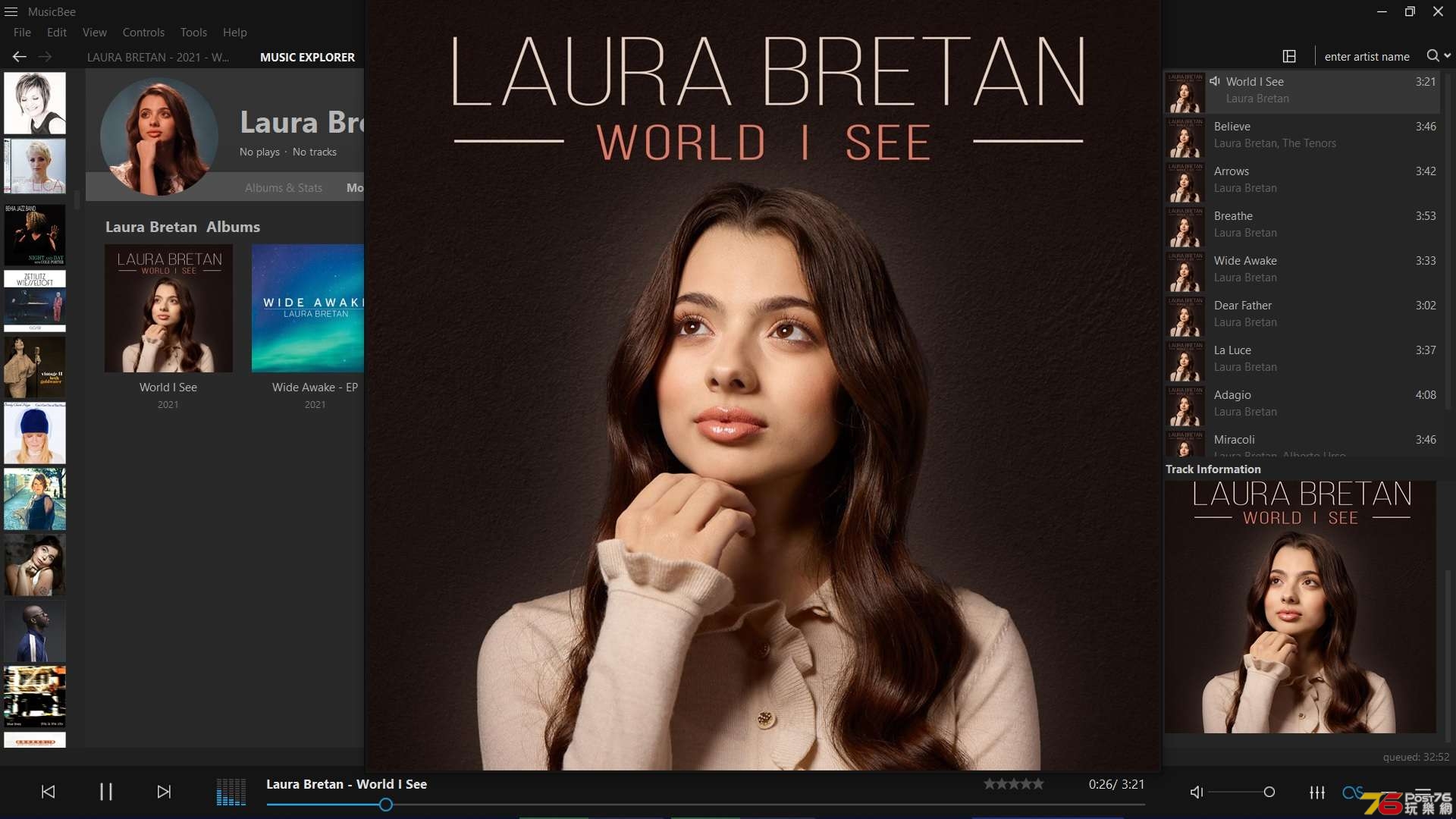
Task: Open the Tools menu
Action: pyautogui.click(x=193, y=33)
